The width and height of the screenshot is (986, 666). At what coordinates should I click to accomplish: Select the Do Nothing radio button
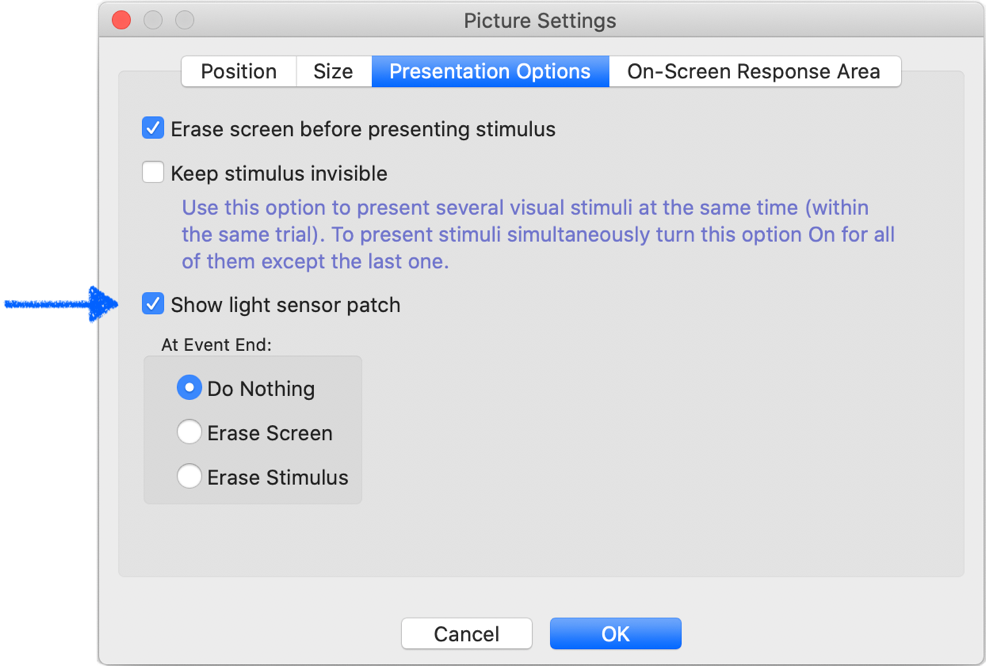189,387
